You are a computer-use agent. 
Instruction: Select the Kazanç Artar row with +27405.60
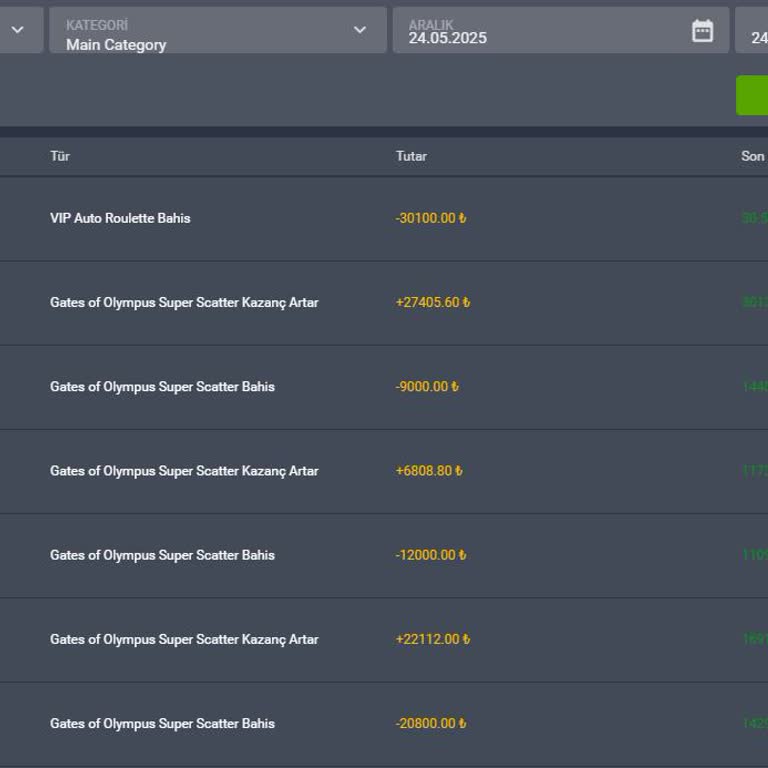(x=384, y=303)
